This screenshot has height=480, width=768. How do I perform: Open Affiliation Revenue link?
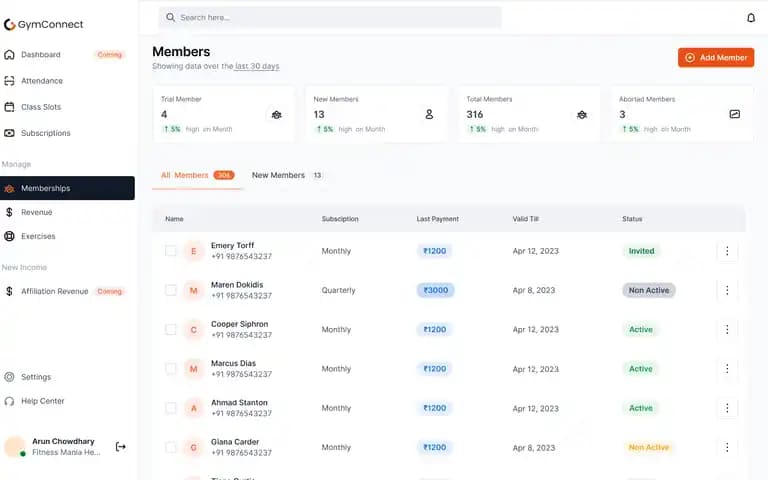pyautogui.click(x=54, y=291)
